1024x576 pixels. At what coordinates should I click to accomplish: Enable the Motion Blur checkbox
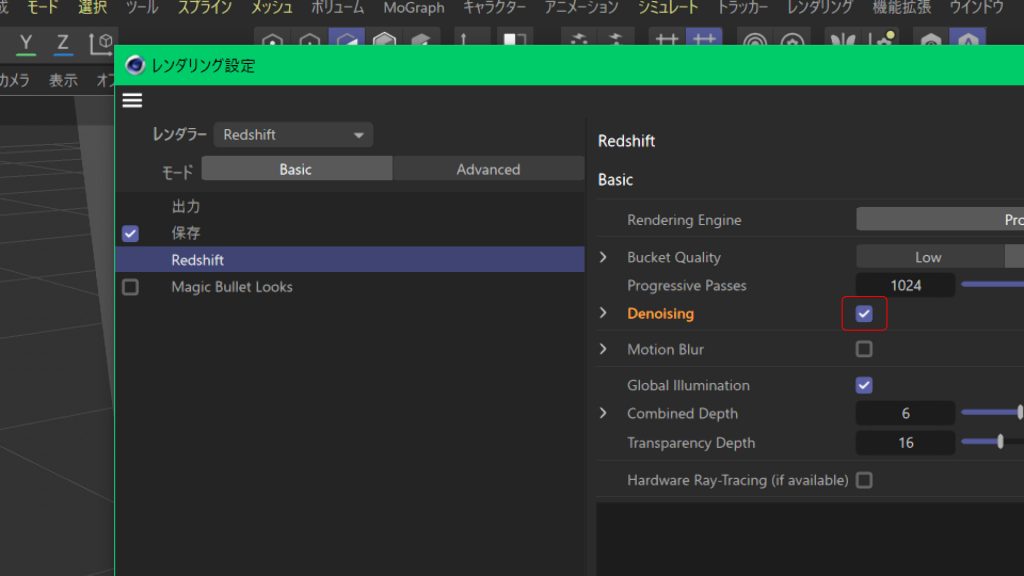(x=864, y=349)
